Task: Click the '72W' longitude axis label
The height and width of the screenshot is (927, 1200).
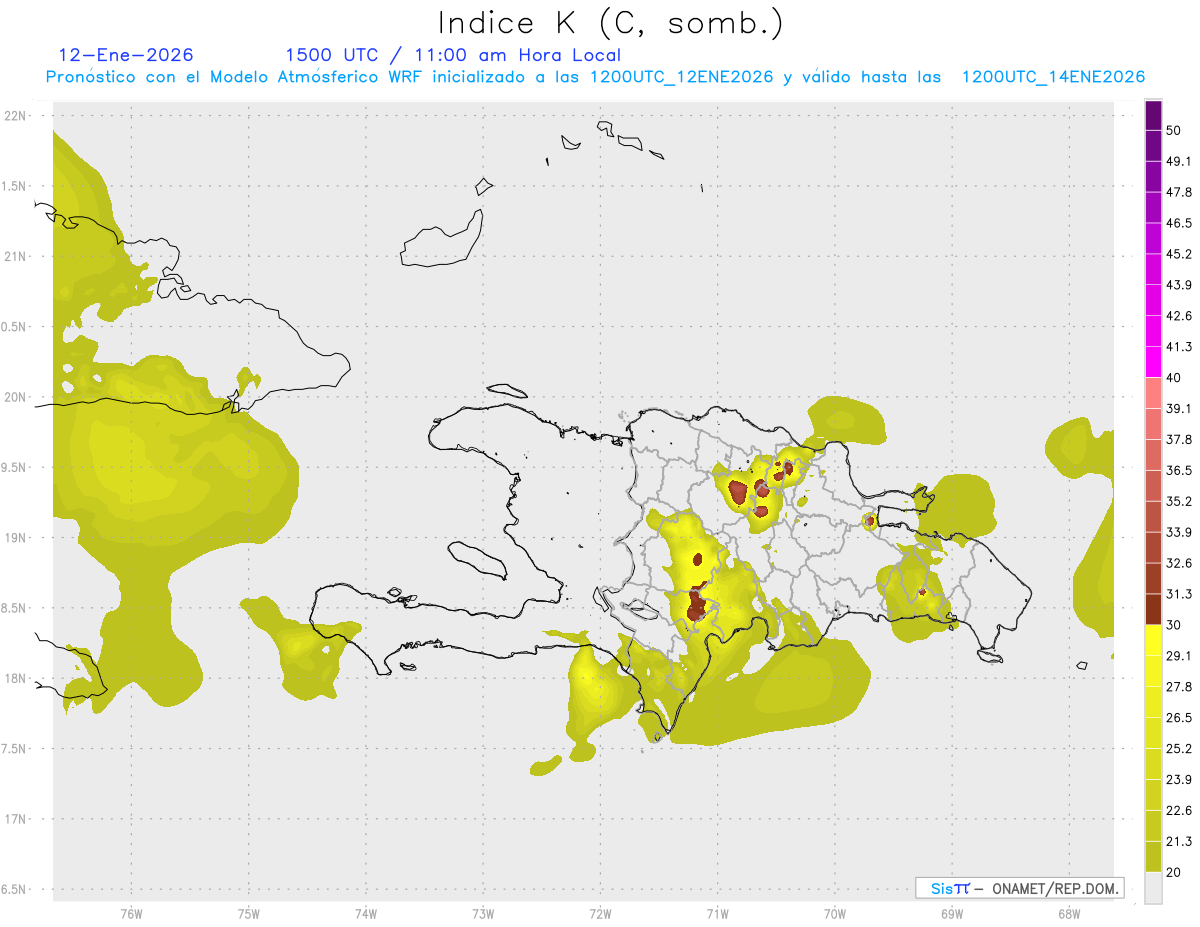Action: pyautogui.click(x=600, y=914)
